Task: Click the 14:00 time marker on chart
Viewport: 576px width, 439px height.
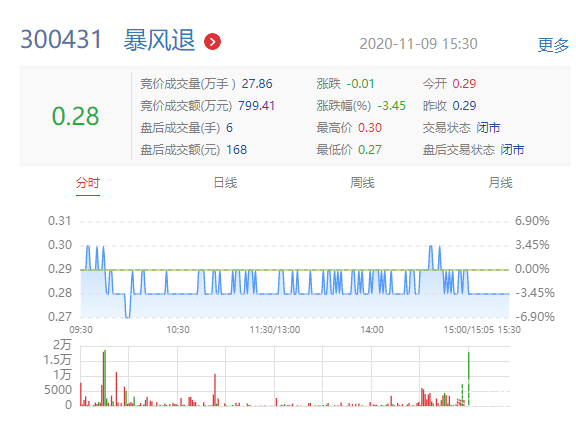Action: pos(372,330)
